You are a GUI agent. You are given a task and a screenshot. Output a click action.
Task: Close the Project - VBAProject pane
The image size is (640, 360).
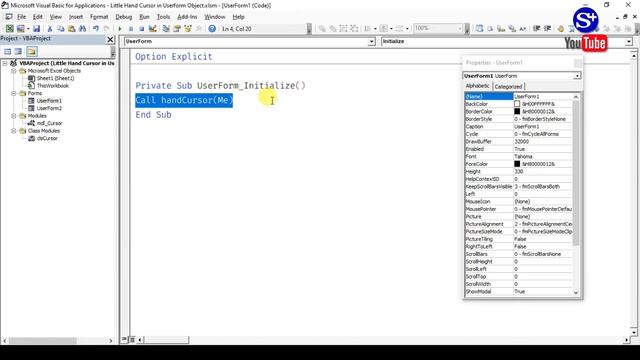[110, 39]
